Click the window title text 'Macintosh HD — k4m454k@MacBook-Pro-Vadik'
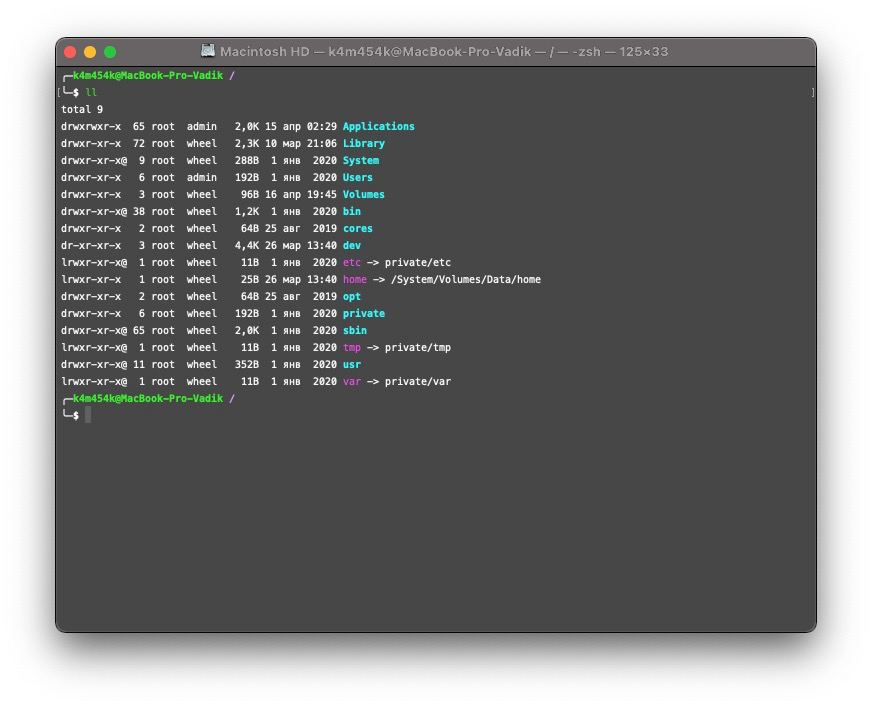 [x=375, y=52]
